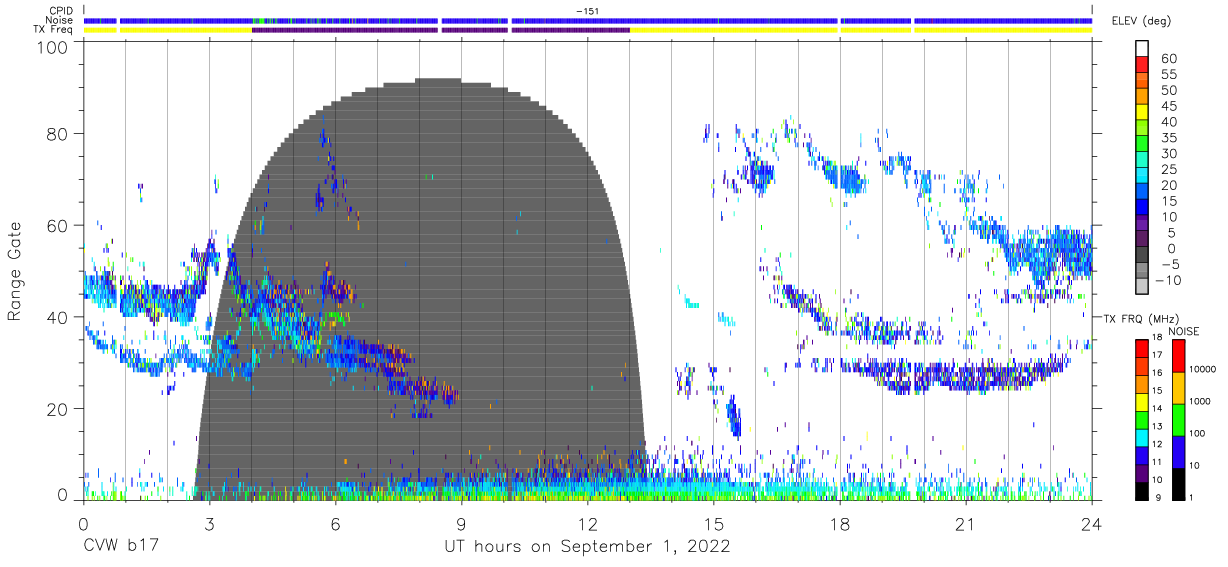Click the '14' label on the TX FRQ scale
The height and width of the screenshot is (567, 1228).
click(x=1155, y=409)
